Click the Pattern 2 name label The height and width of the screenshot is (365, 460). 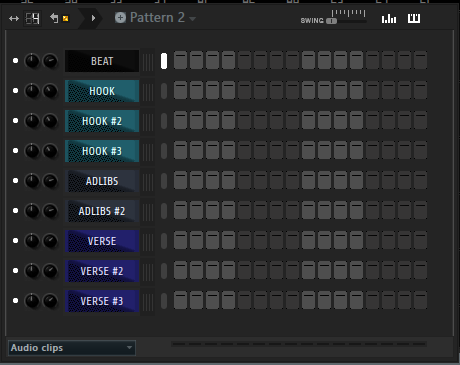(157, 18)
